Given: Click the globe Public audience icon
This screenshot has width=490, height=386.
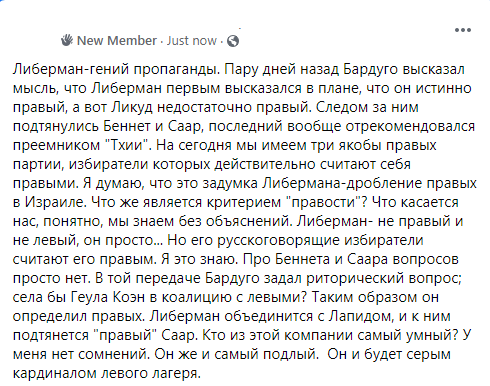Looking at the screenshot, I should [233, 41].
